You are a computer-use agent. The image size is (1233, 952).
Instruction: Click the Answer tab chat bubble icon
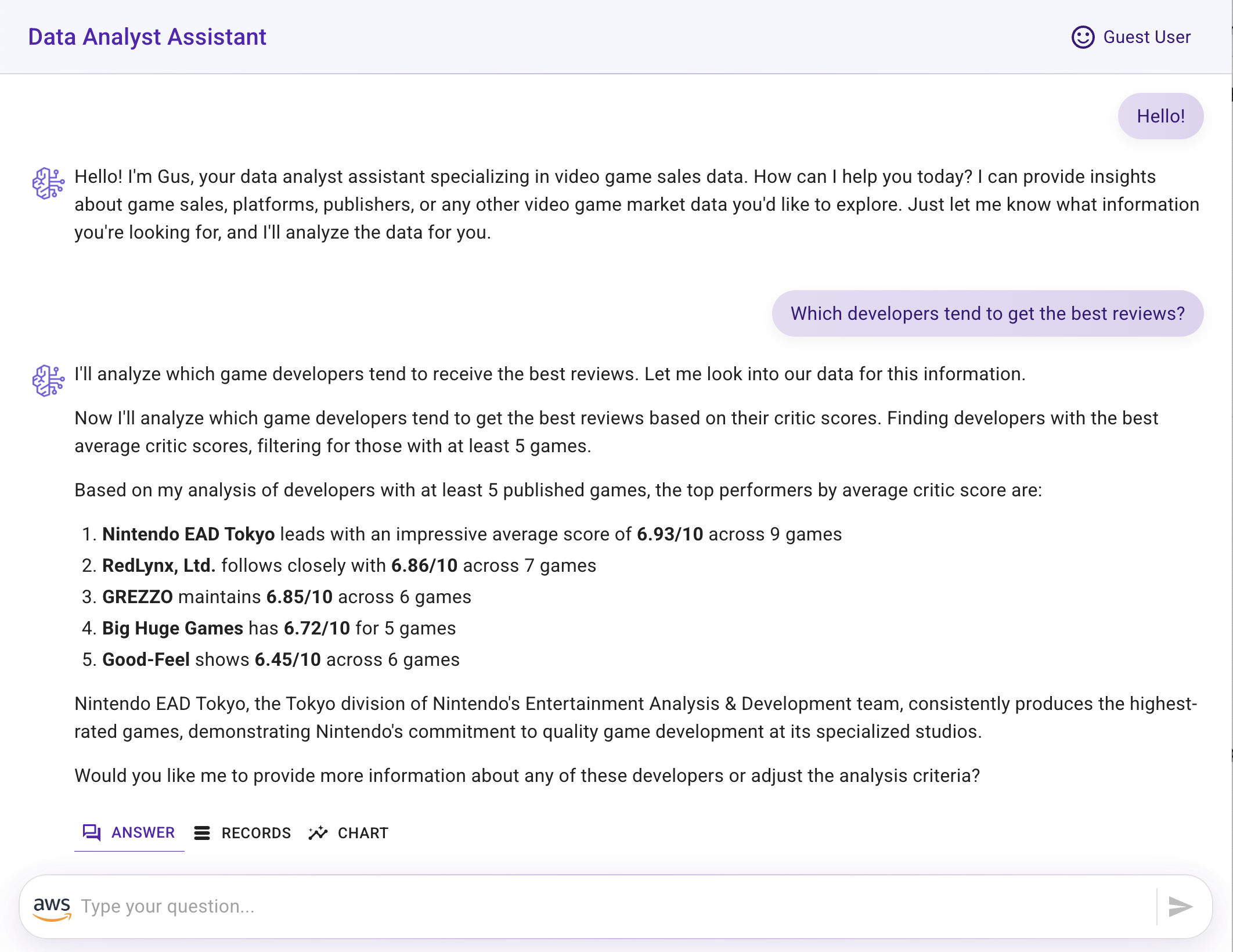pos(92,833)
